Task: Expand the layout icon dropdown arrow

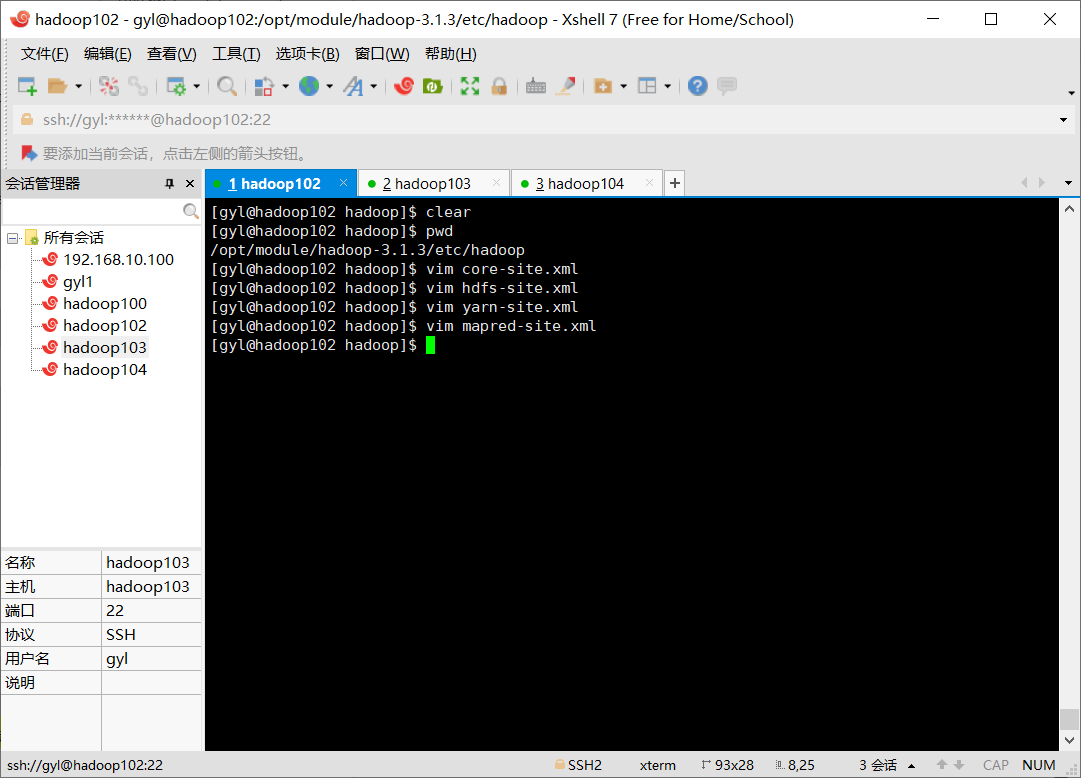Action: (667, 86)
